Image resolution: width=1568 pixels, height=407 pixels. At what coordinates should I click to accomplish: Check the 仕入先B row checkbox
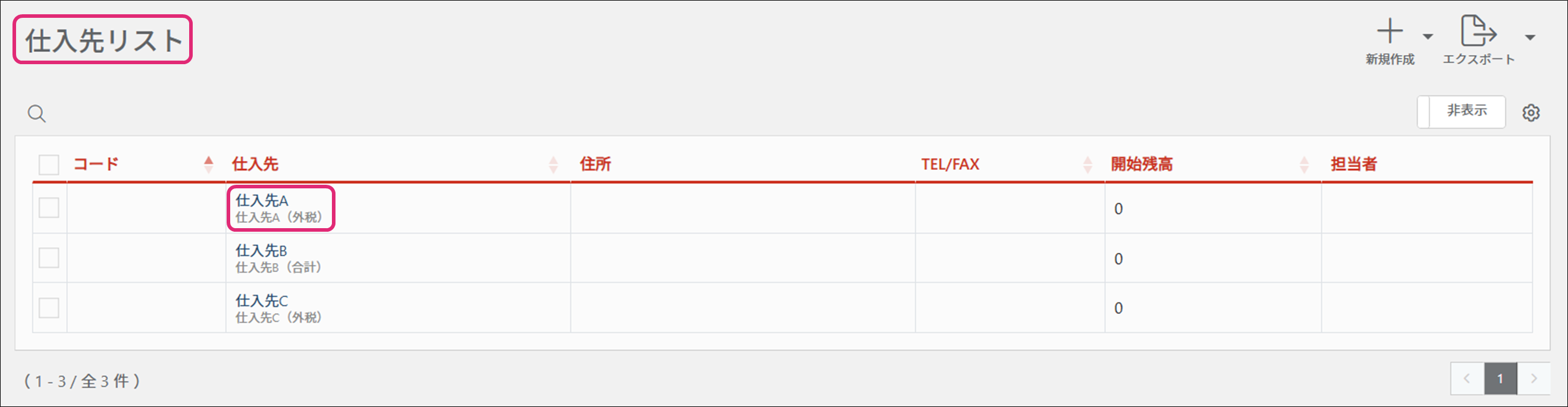pos(49,258)
